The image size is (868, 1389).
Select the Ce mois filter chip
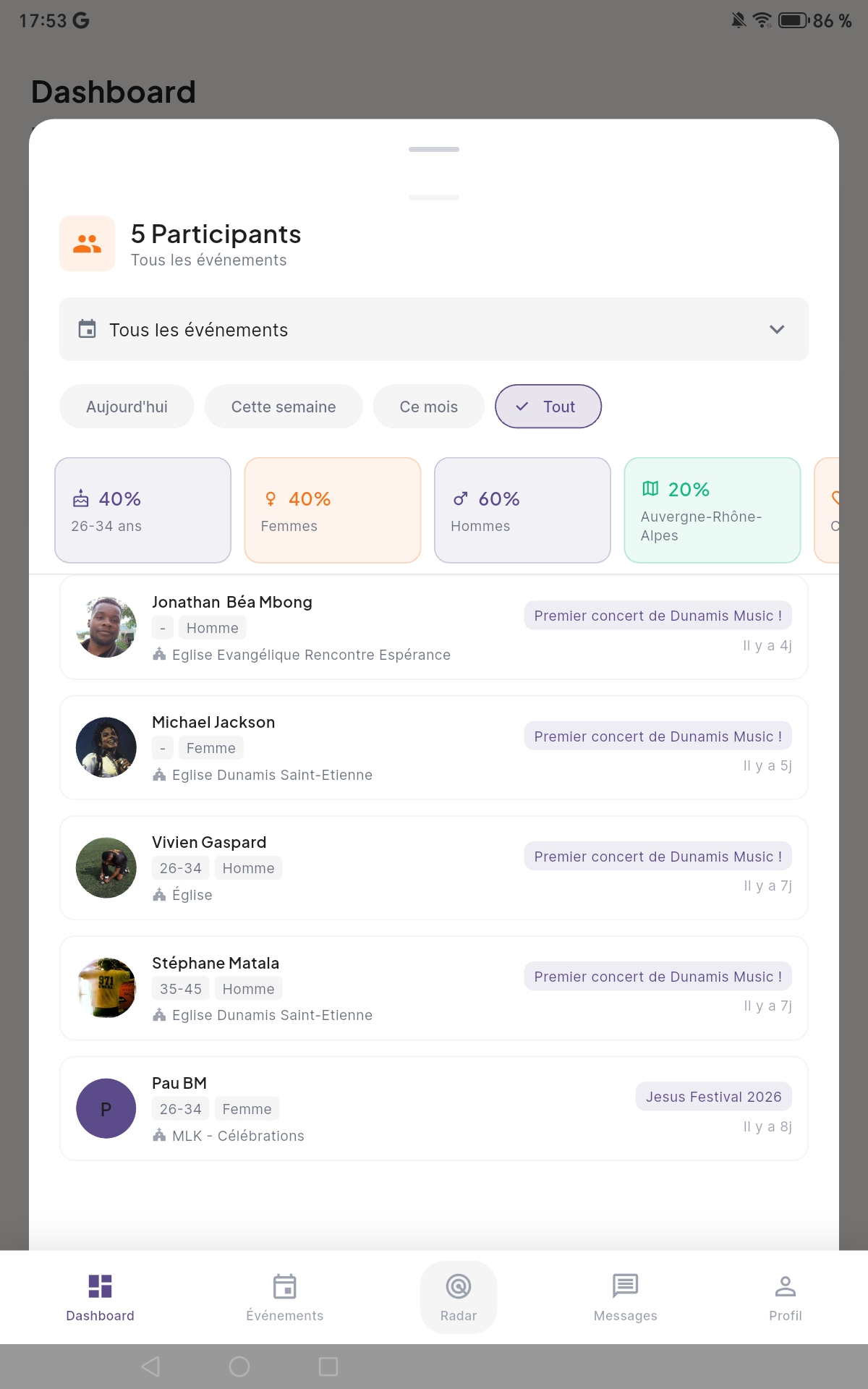428,407
